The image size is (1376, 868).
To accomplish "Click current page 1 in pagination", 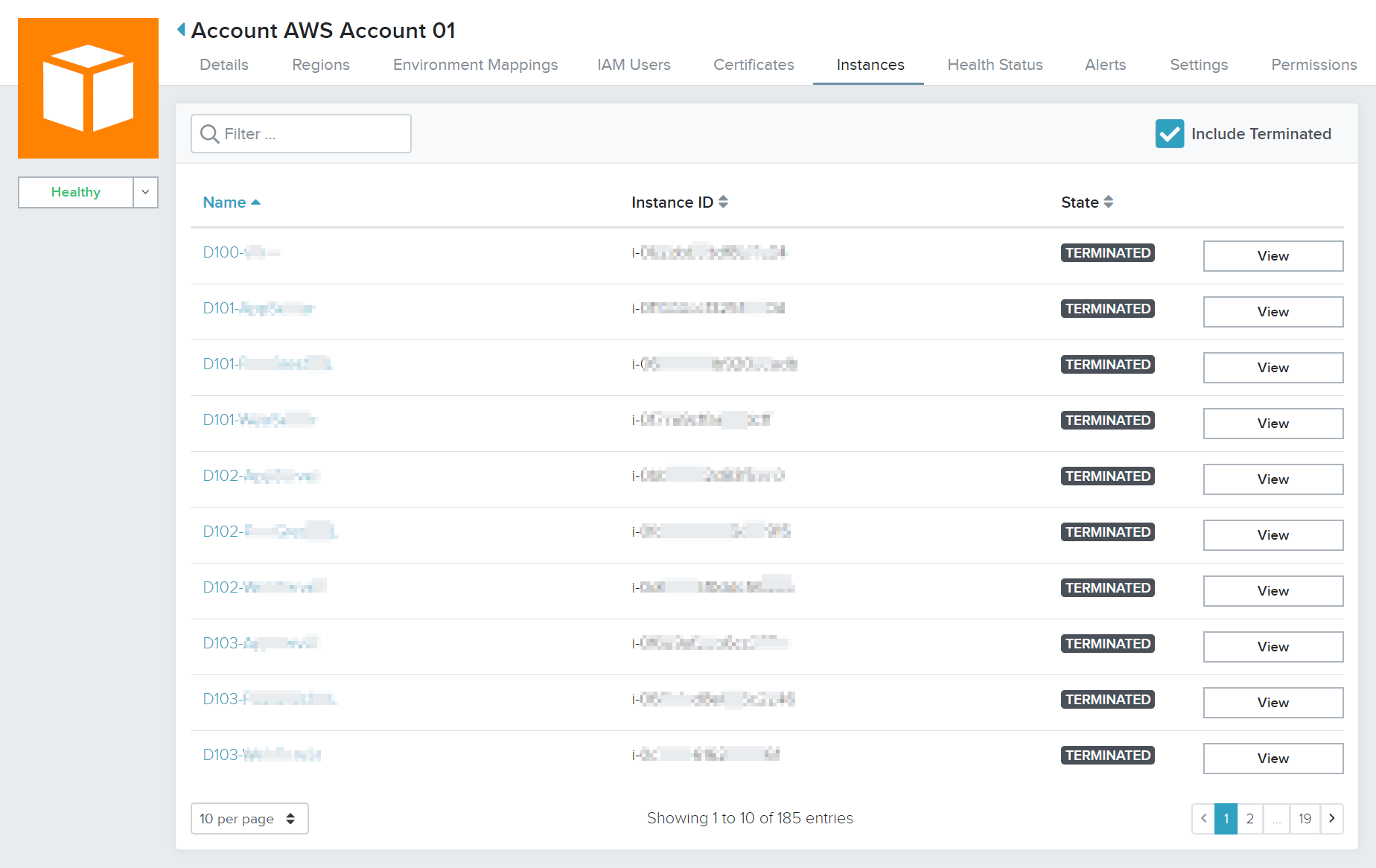I will [1226, 819].
